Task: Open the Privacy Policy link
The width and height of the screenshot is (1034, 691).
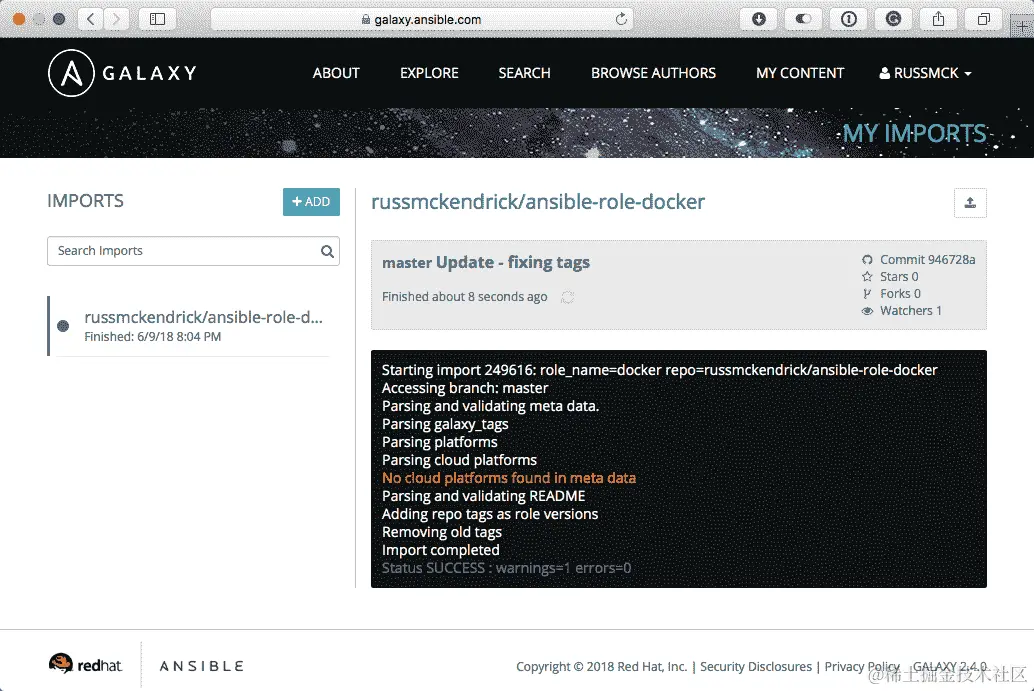Action: [x=862, y=667]
